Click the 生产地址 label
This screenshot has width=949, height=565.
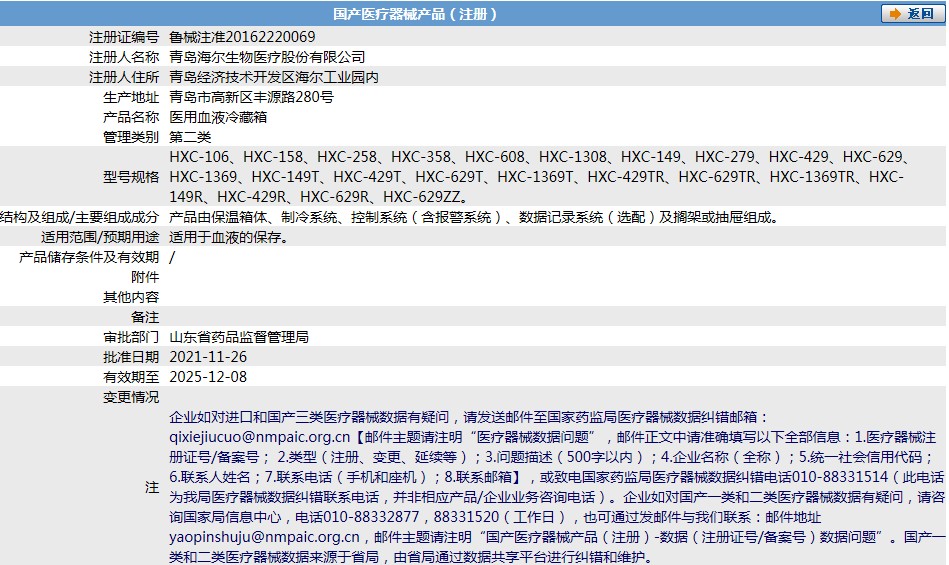pyautogui.click(x=131, y=97)
